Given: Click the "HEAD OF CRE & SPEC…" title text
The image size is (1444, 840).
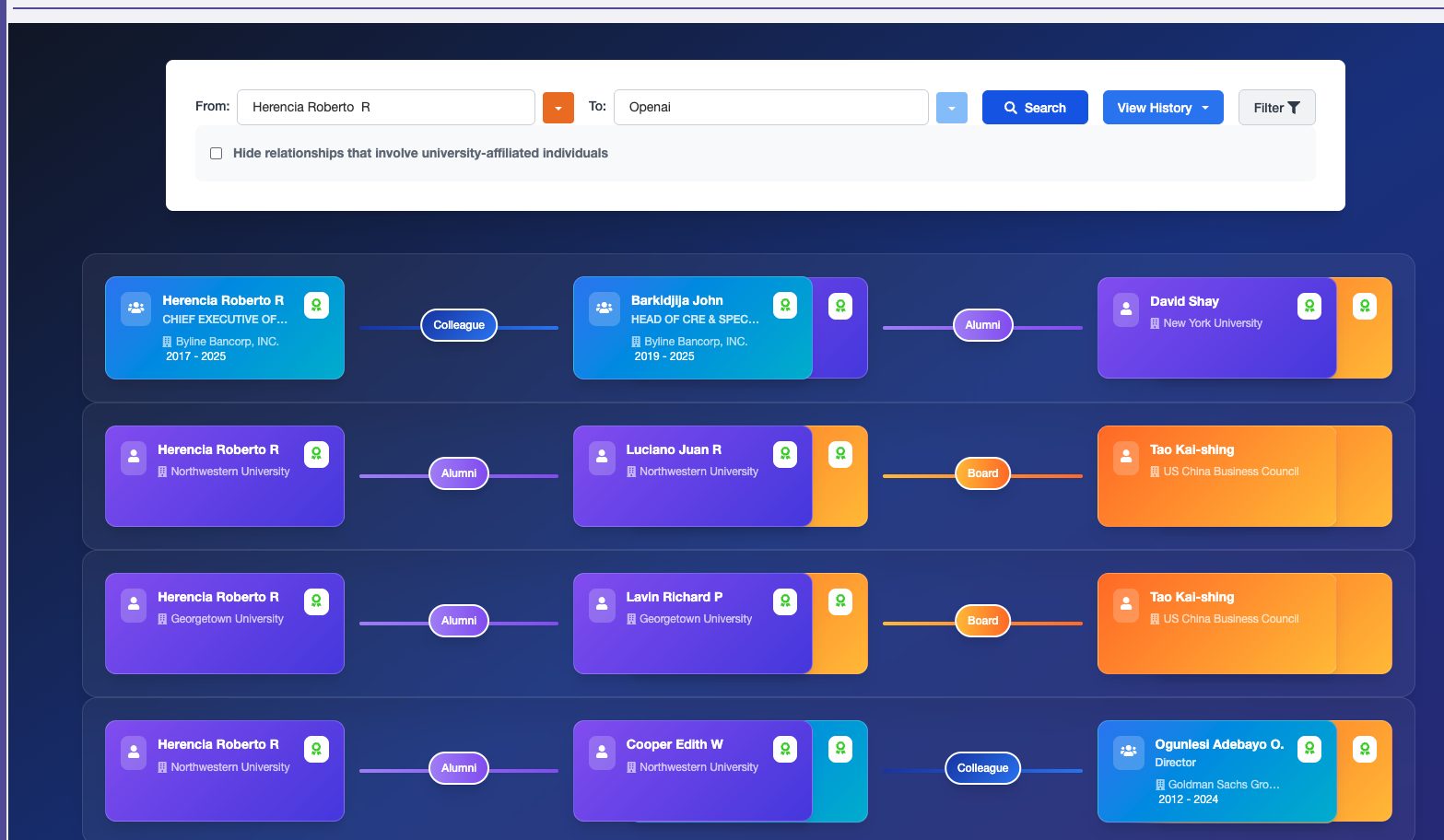Looking at the screenshot, I should click(x=695, y=320).
